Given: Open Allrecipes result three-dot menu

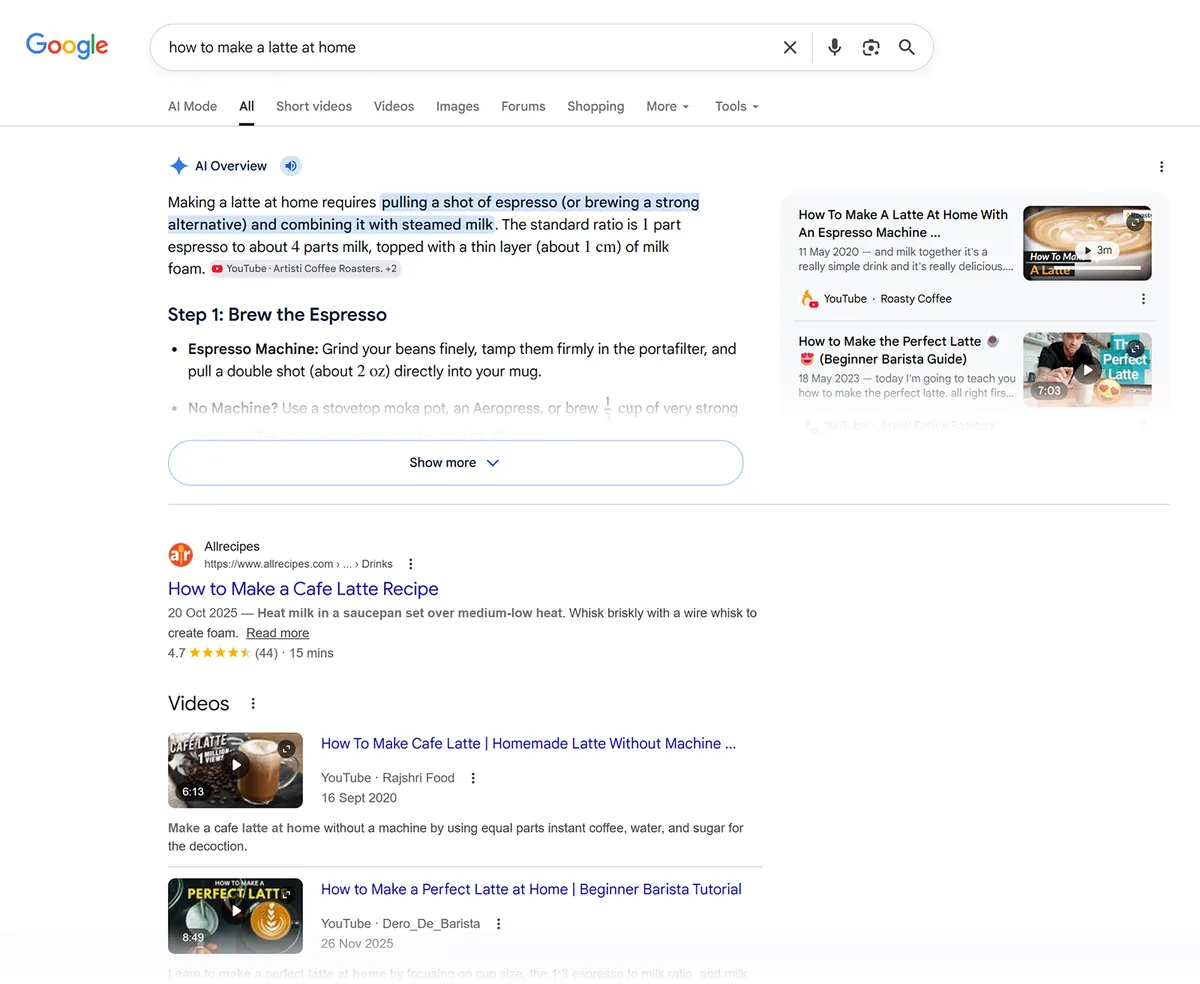Looking at the screenshot, I should click(x=410, y=564).
